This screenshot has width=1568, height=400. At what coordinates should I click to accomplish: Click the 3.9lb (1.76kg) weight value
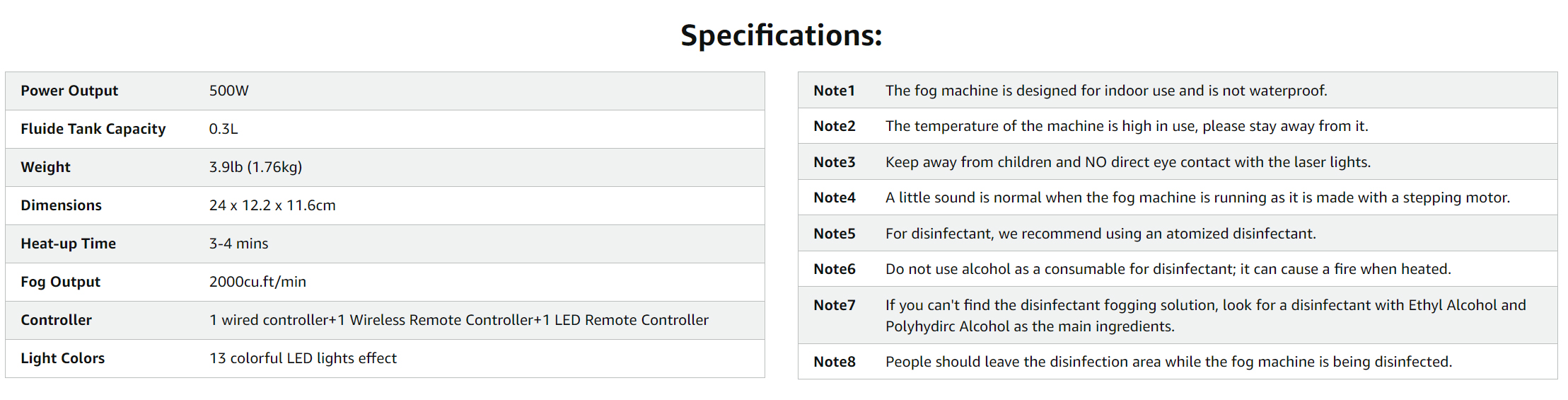click(x=255, y=167)
